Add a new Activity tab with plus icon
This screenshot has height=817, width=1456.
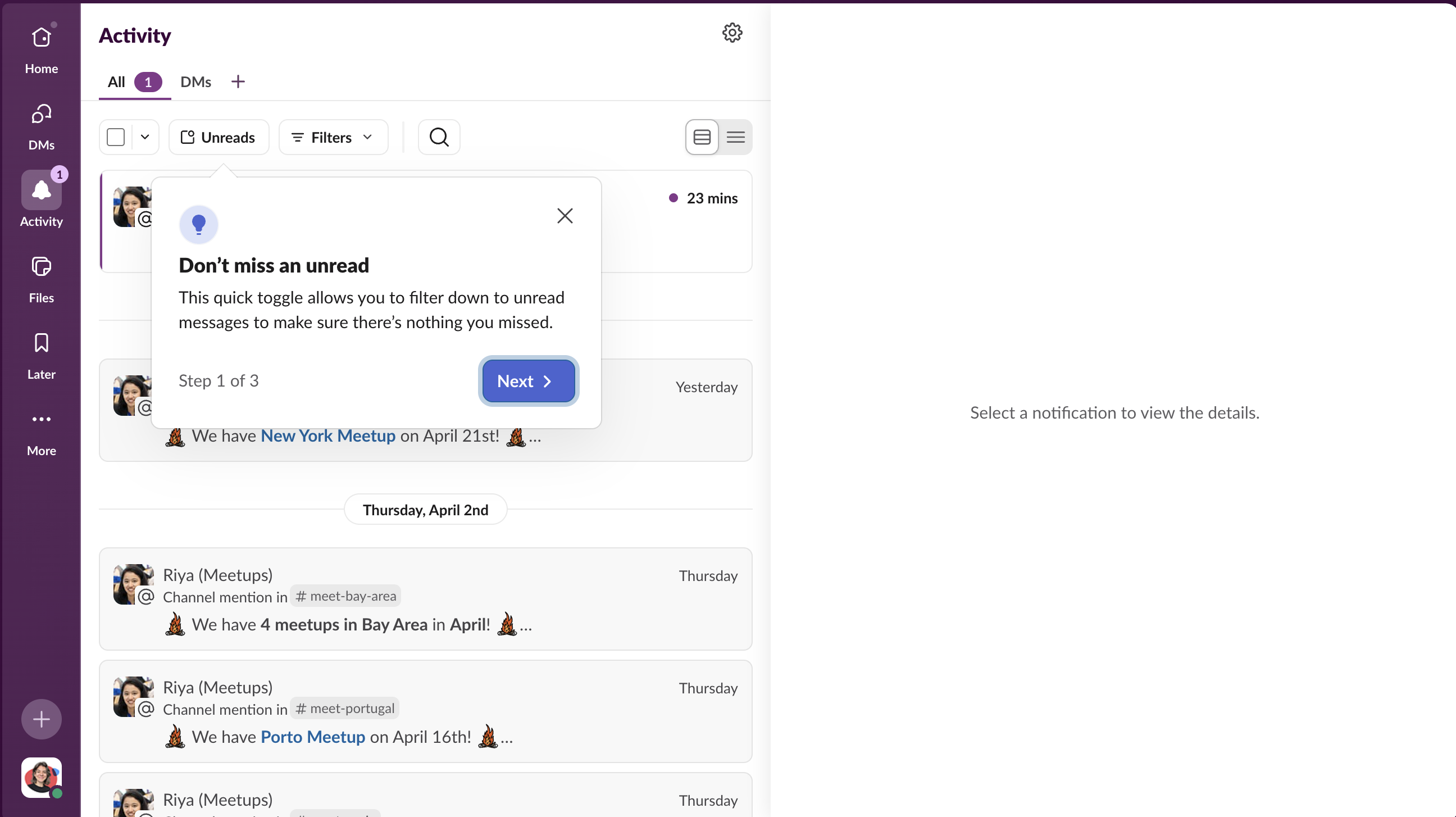[x=237, y=81]
